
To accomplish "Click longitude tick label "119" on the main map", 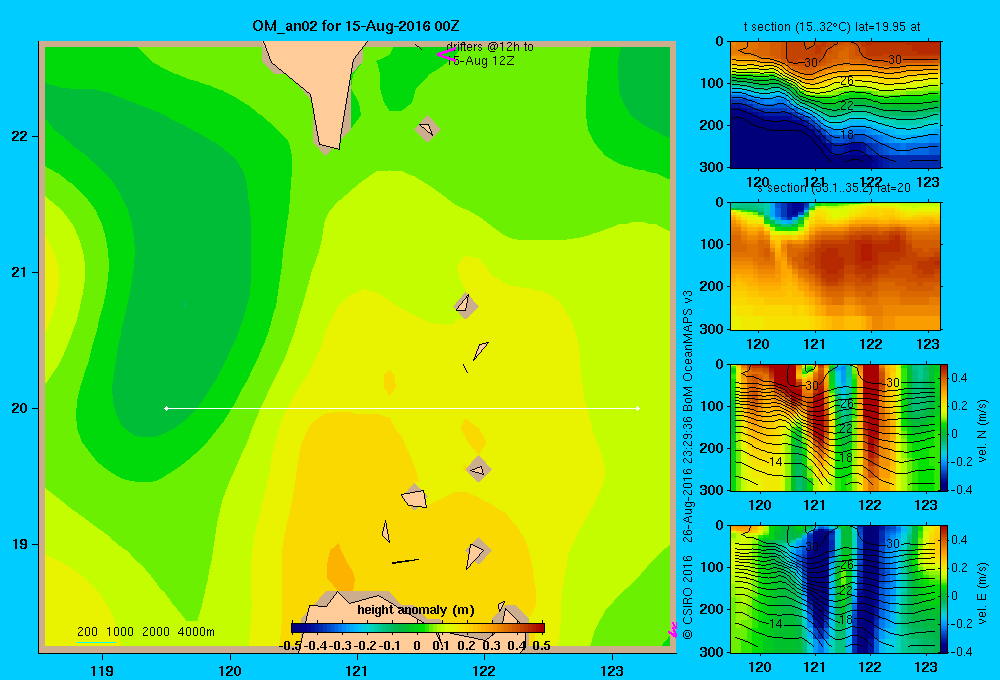I will click(102, 670).
